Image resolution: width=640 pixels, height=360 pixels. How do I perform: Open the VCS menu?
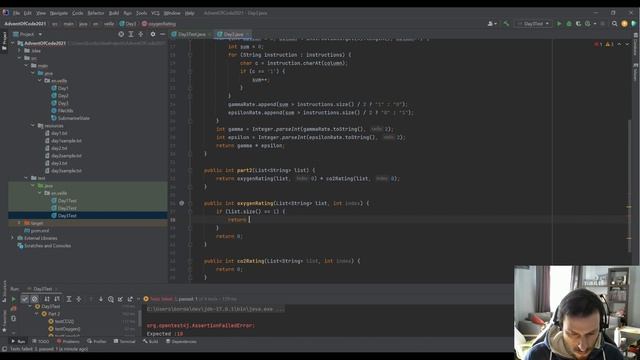coord(155,13)
